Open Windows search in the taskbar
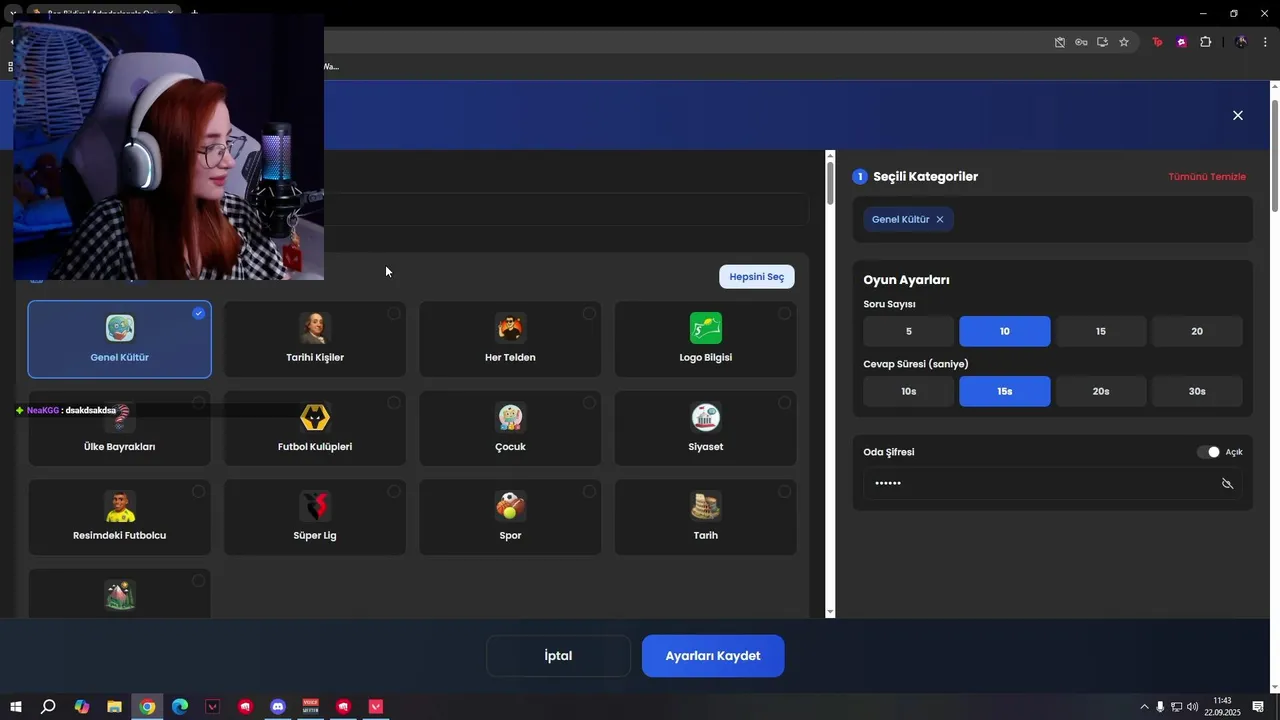 tap(48, 707)
